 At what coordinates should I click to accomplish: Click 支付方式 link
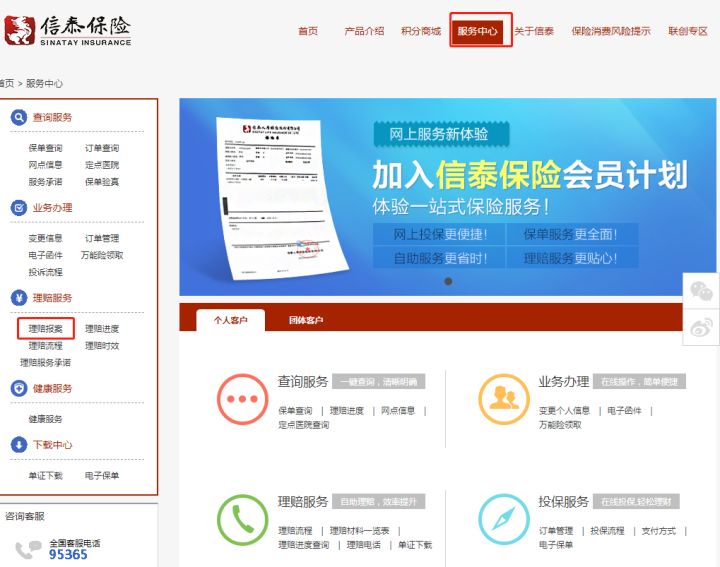pyautogui.click(x=659, y=531)
